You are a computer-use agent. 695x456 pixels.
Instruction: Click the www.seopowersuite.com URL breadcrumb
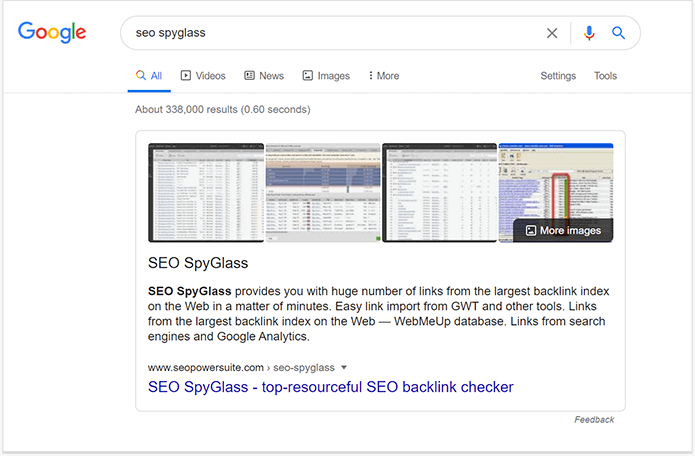tap(241, 367)
